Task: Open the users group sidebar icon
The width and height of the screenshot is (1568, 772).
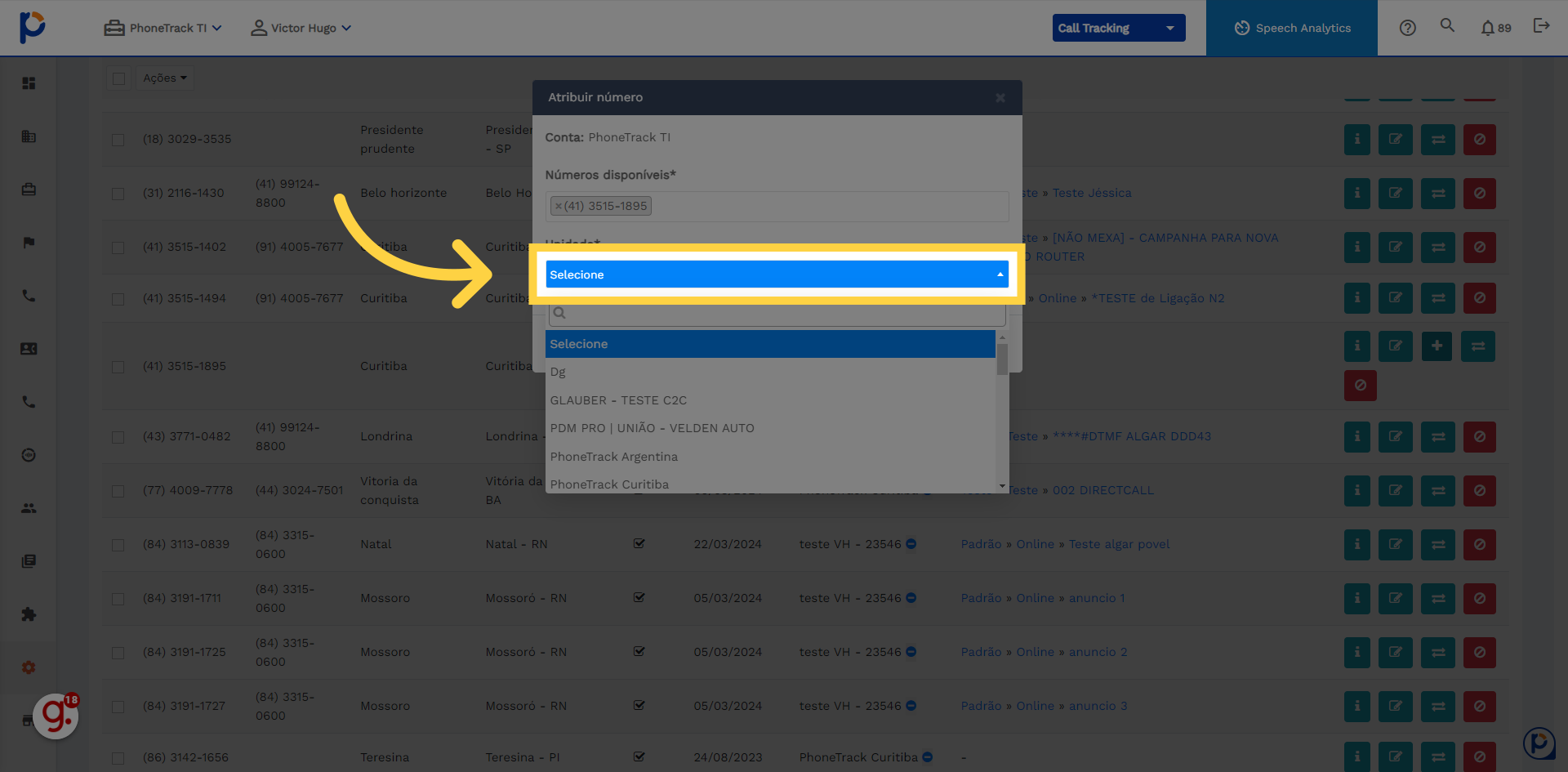Action: click(x=29, y=508)
